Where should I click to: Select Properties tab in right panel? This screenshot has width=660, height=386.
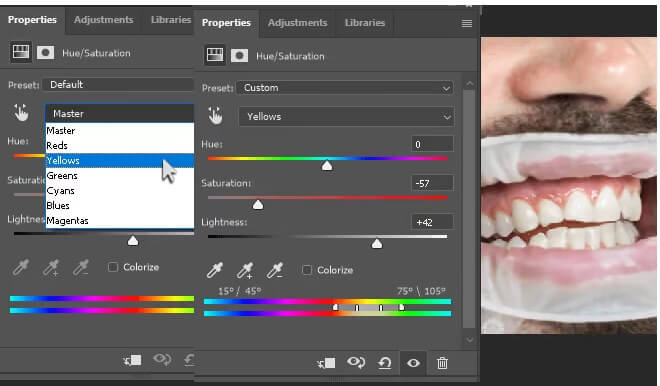tap(226, 23)
